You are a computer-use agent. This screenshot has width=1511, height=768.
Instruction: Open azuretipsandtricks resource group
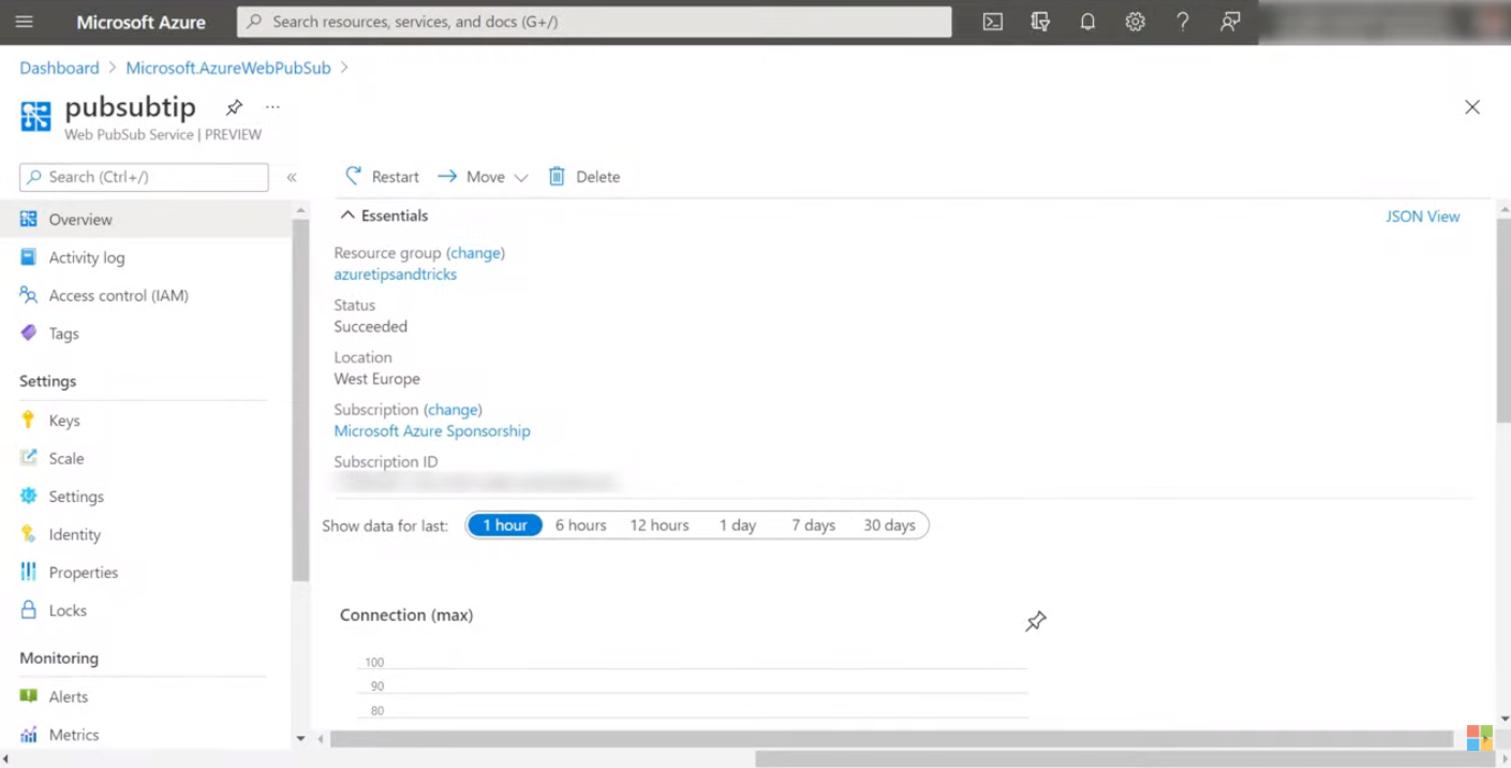coord(395,274)
